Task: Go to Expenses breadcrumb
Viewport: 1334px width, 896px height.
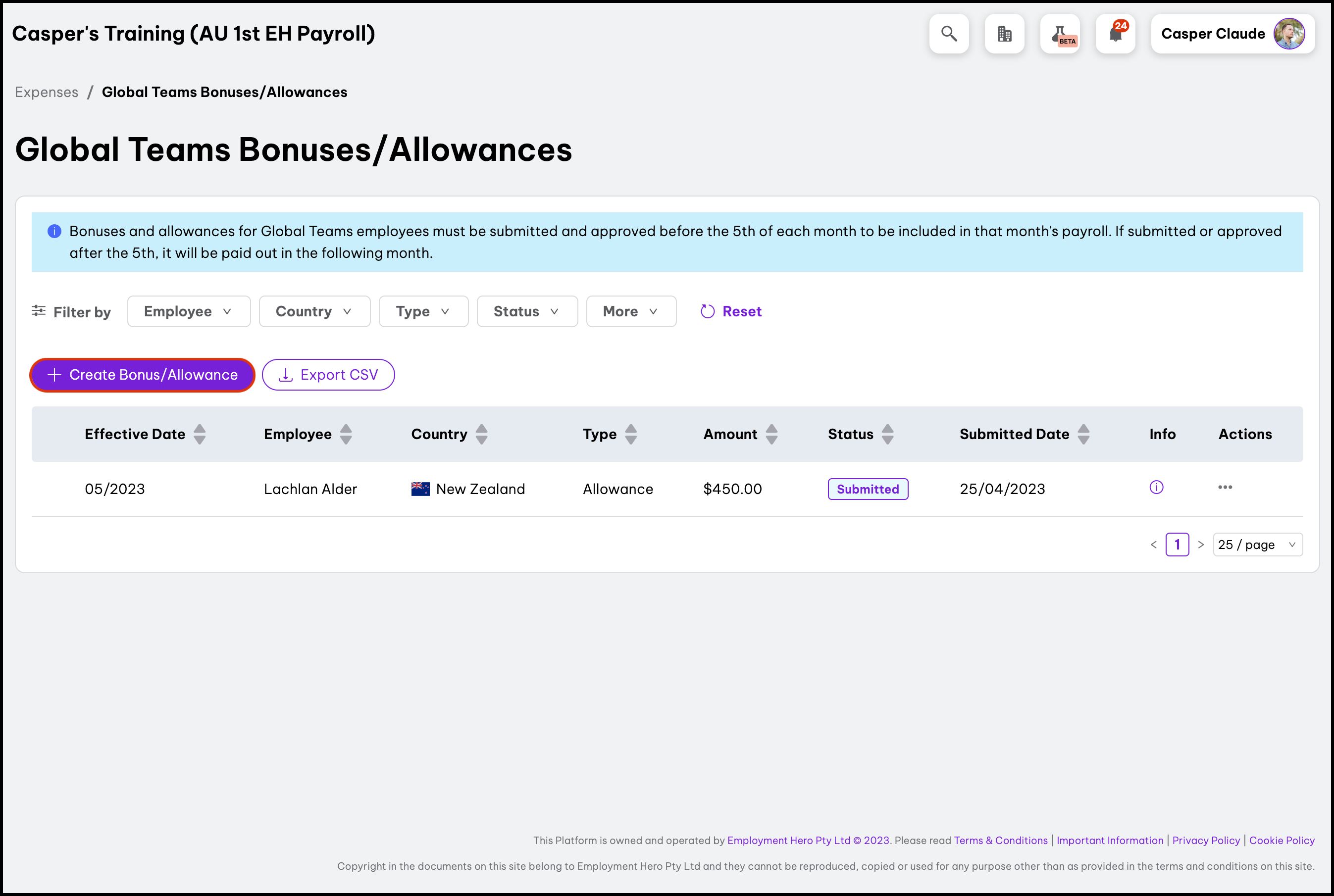Action: (46, 92)
